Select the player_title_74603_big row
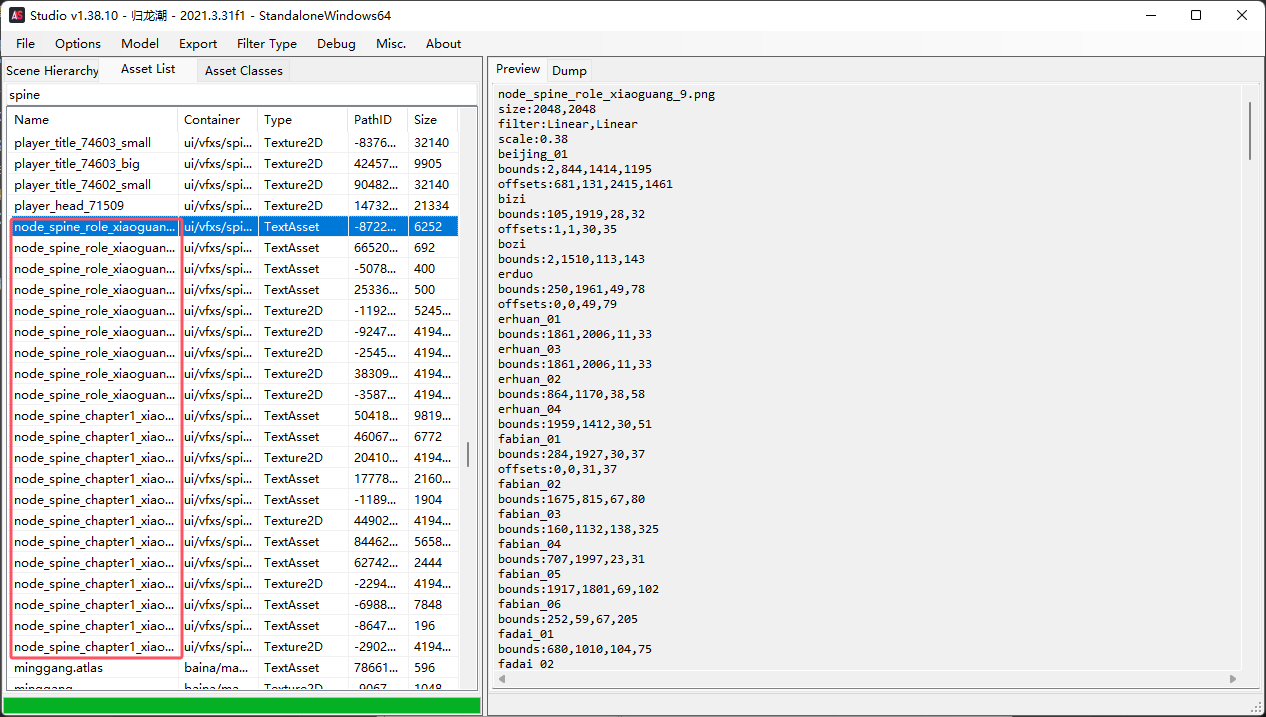This screenshot has width=1266, height=717. [x=233, y=164]
